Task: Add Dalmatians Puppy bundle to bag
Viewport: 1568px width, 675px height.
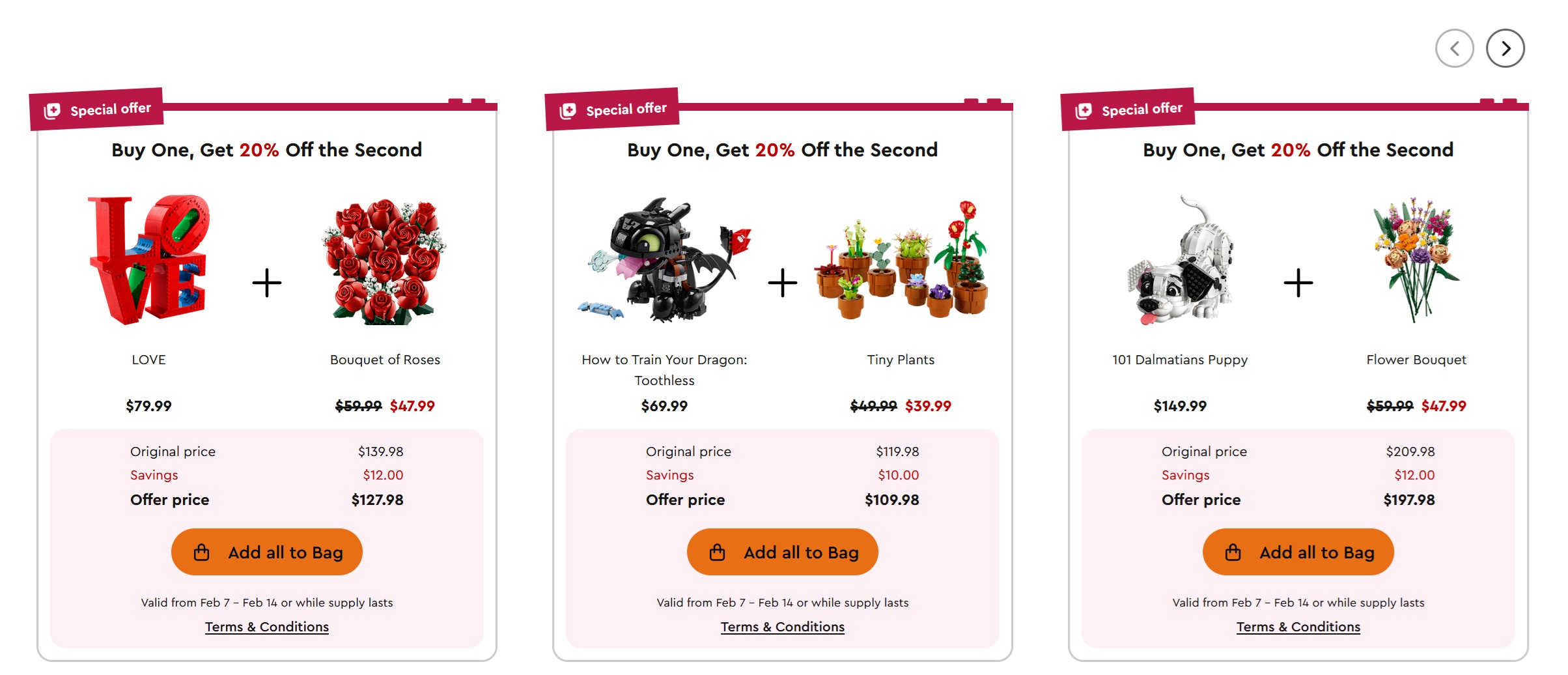Action: click(x=1298, y=552)
